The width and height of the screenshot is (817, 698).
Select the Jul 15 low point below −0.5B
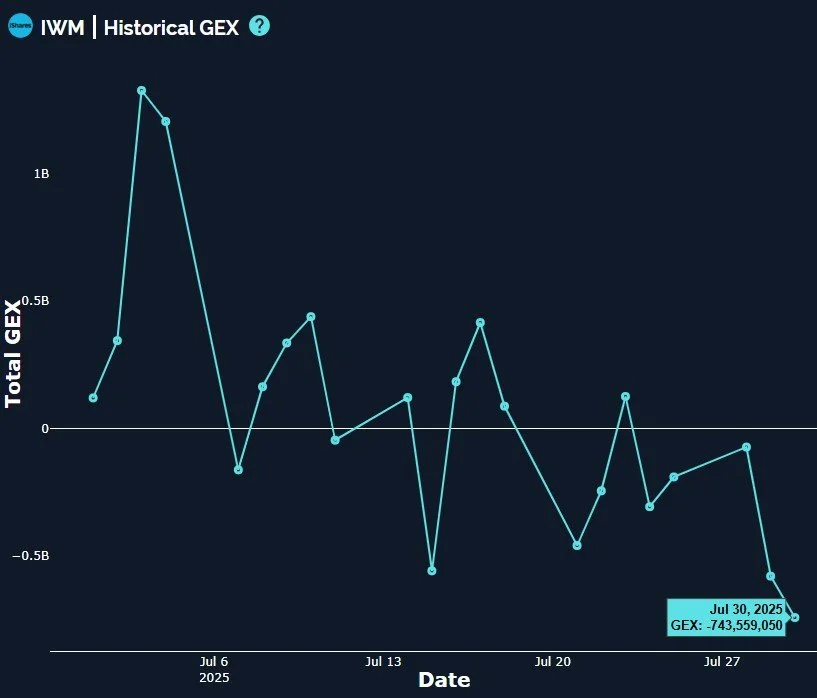coord(432,571)
